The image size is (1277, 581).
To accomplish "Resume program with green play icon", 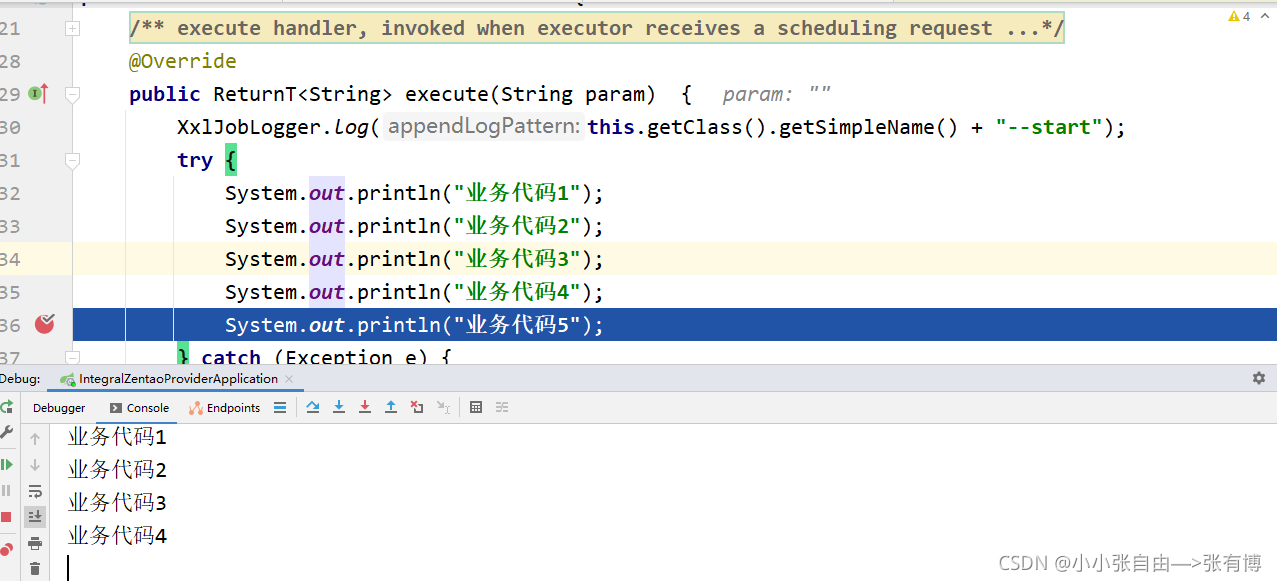I will pos(6,464).
